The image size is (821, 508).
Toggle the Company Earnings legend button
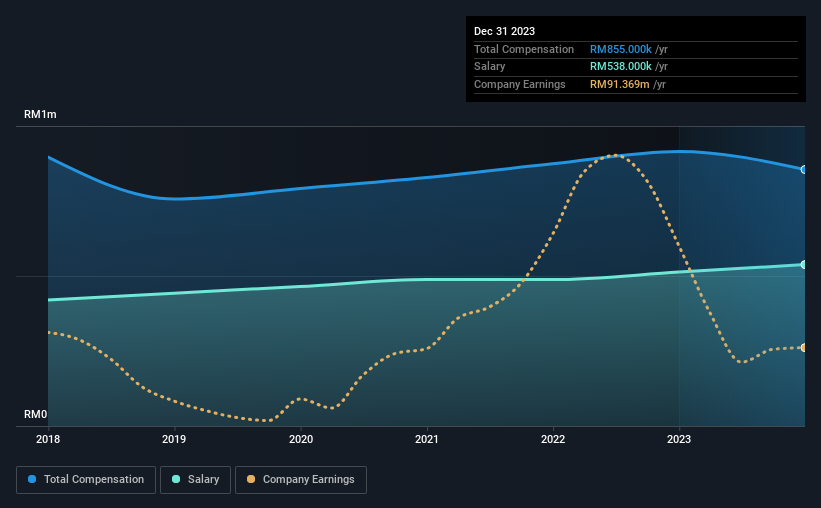coord(301,480)
